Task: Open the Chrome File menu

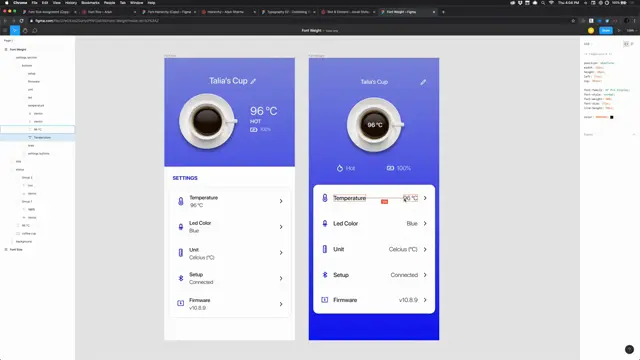Action: 34,2
